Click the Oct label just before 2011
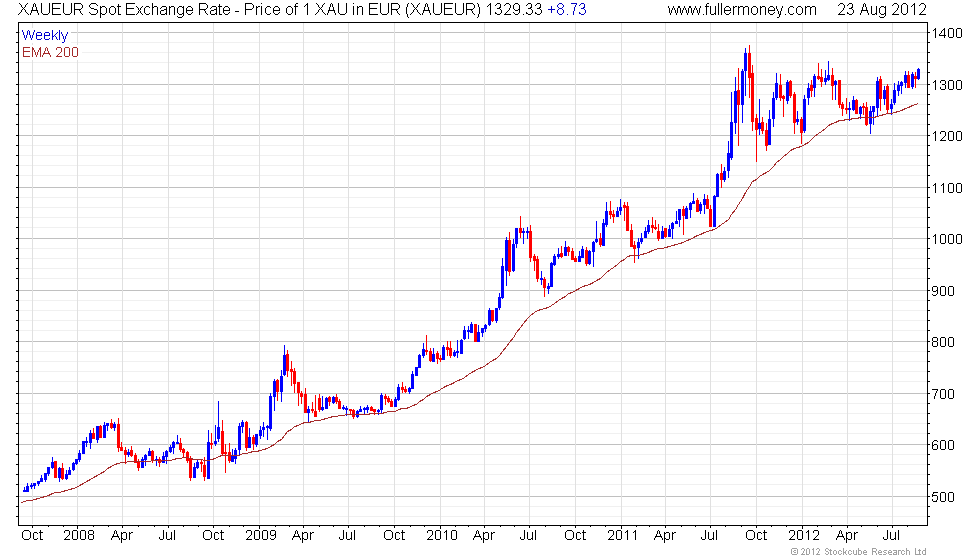980x560 pixels. tap(575, 536)
